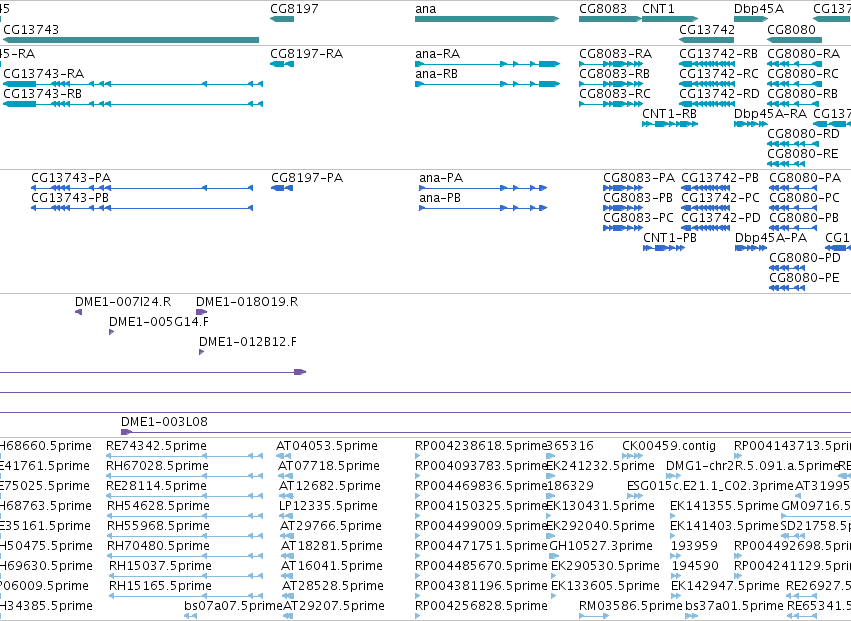Select transcript CG8080-RB
The width and height of the screenshot is (851, 621).
pyautogui.click(x=795, y=104)
